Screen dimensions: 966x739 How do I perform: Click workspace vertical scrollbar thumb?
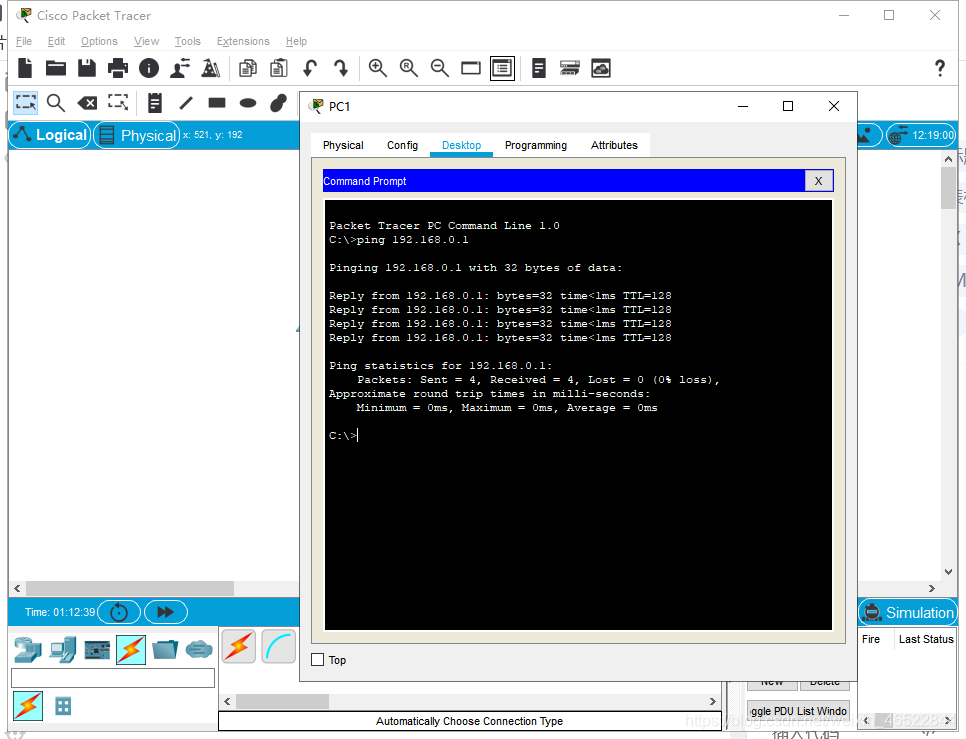pyautogui.click(x=949, y=188)
